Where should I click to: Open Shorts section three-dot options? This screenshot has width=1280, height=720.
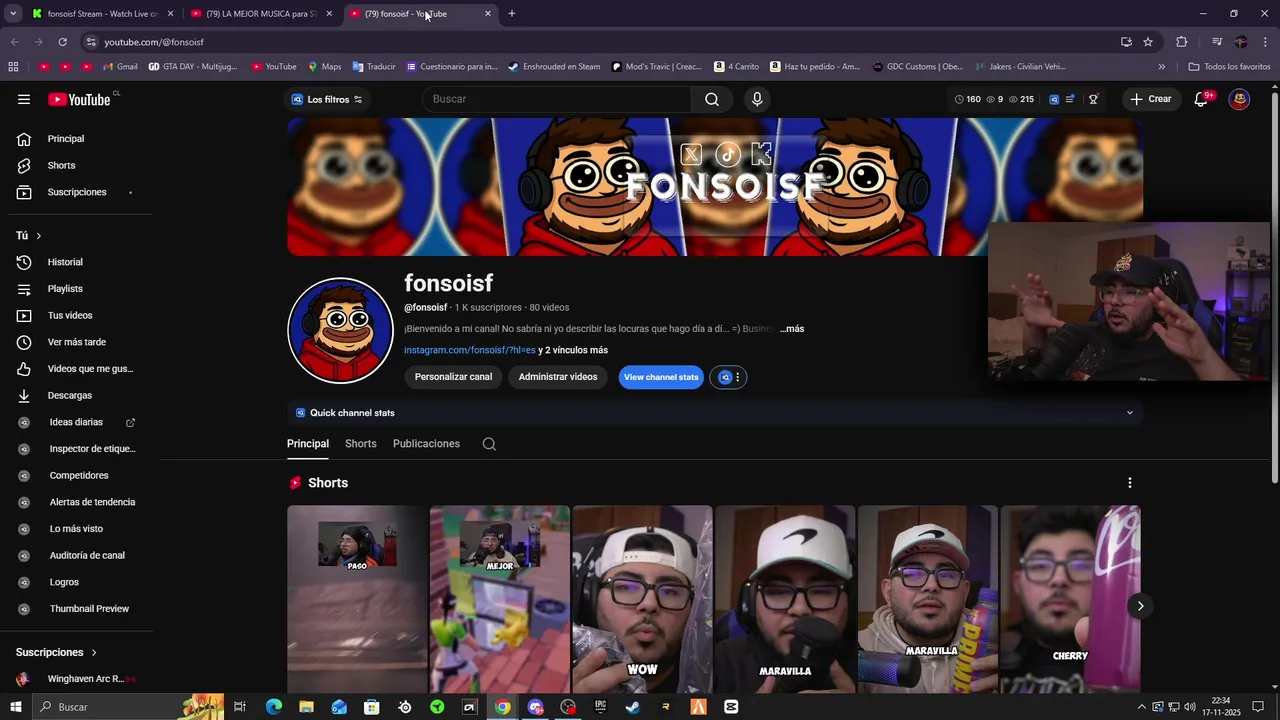1130,483
